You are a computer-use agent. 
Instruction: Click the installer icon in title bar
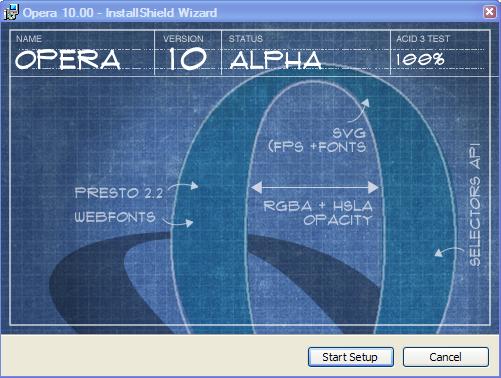11,12
